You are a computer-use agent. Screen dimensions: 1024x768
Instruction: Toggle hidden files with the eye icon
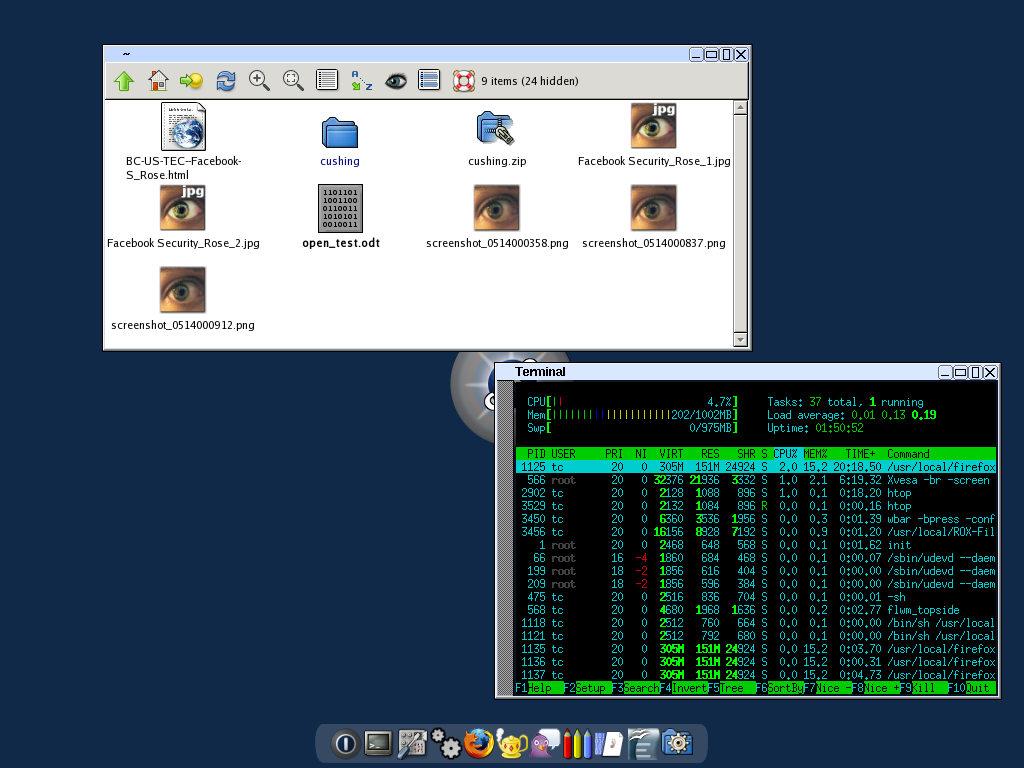396,81
